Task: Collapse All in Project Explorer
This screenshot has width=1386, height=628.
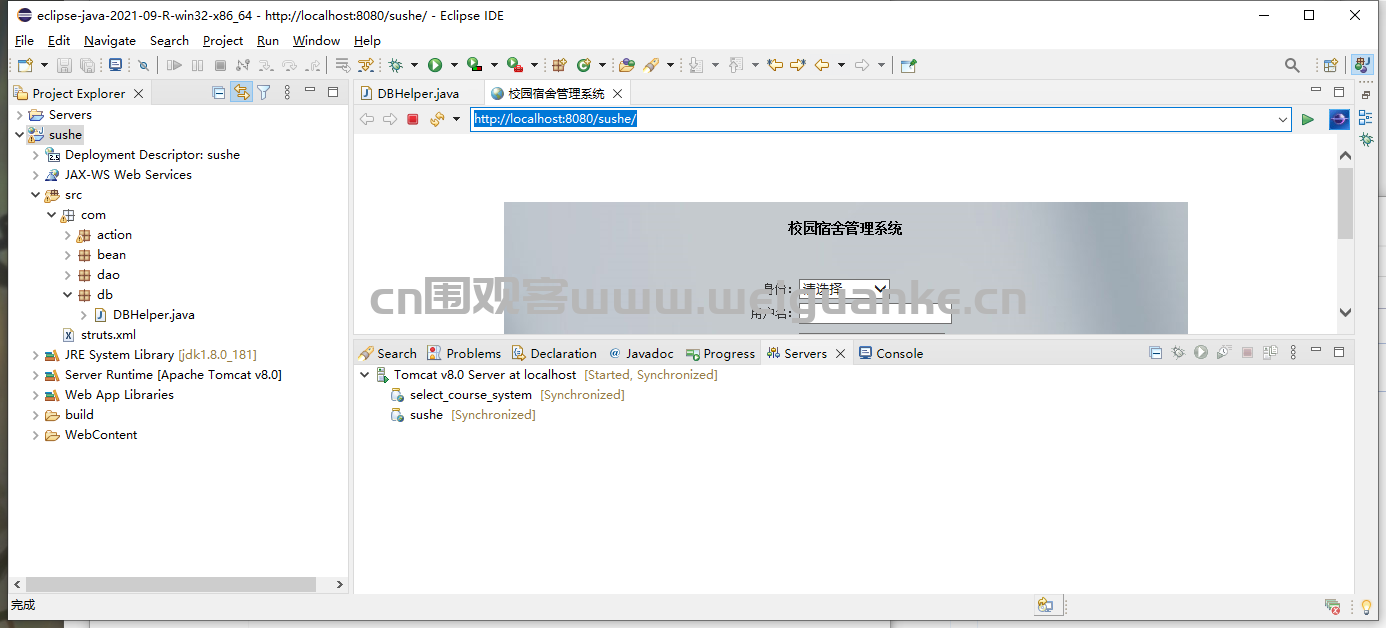Action: coord(219,93)
